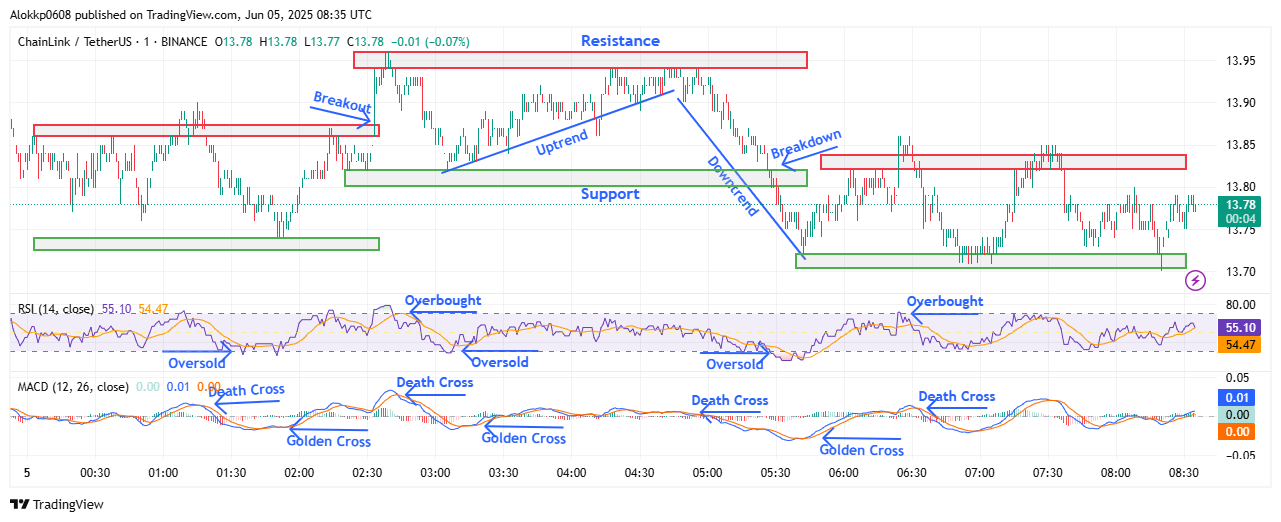The height and width of the screenshot is (522, 1281).
Task: Select the 13.90 price axis label
Action: coord(1241,103)
